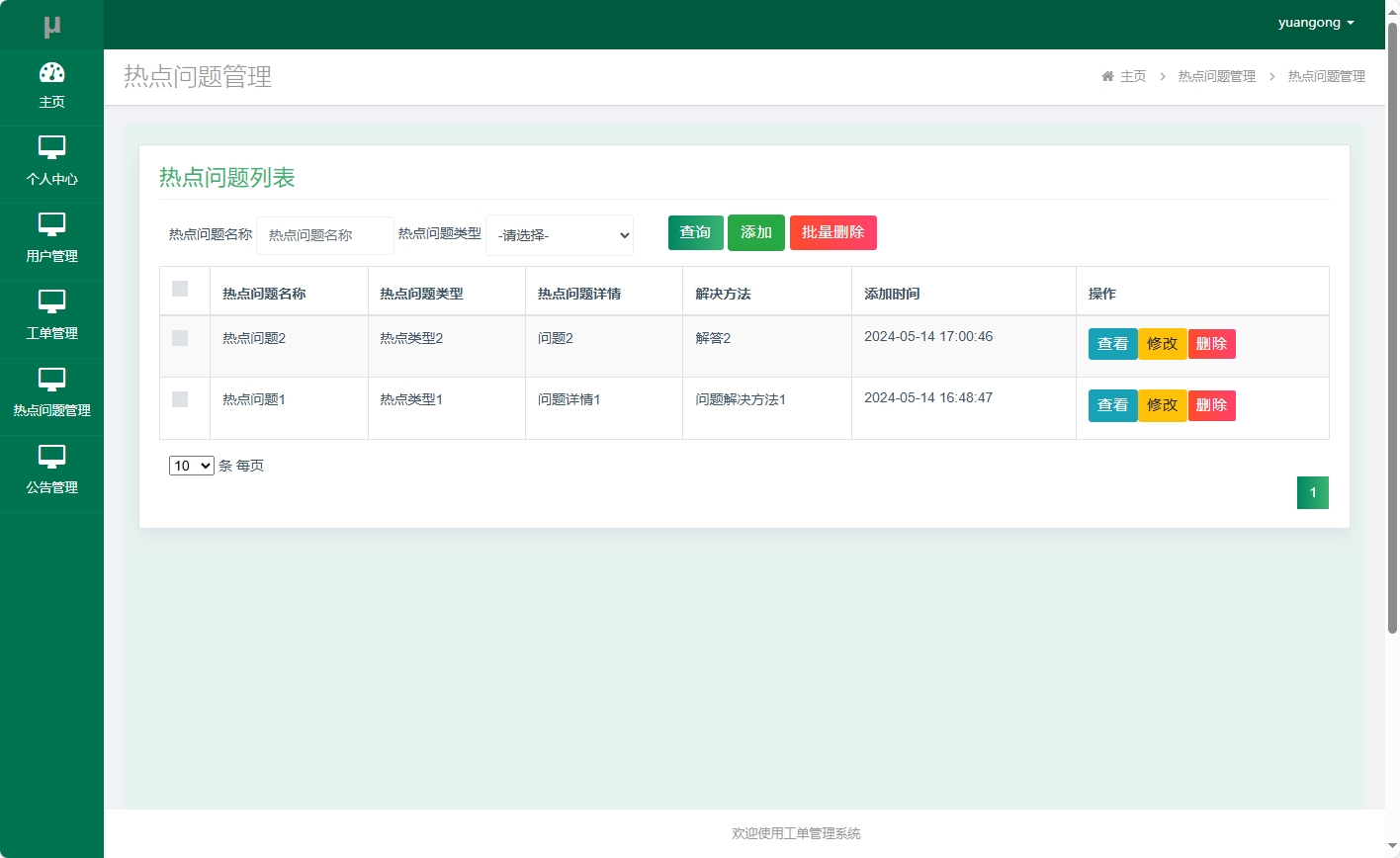The image size is (1400, 858).
Task: Click 热点问题管理 in the breadcrumb
Action: pos(1216,76)
